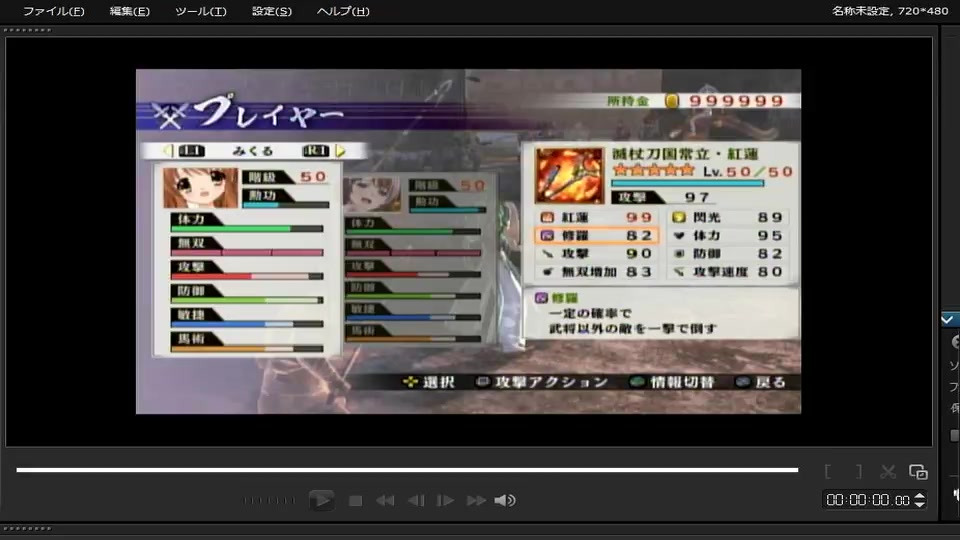Open the 設定(S) menu
Viewport: 960px width, 540px height.
click(272, 11)
